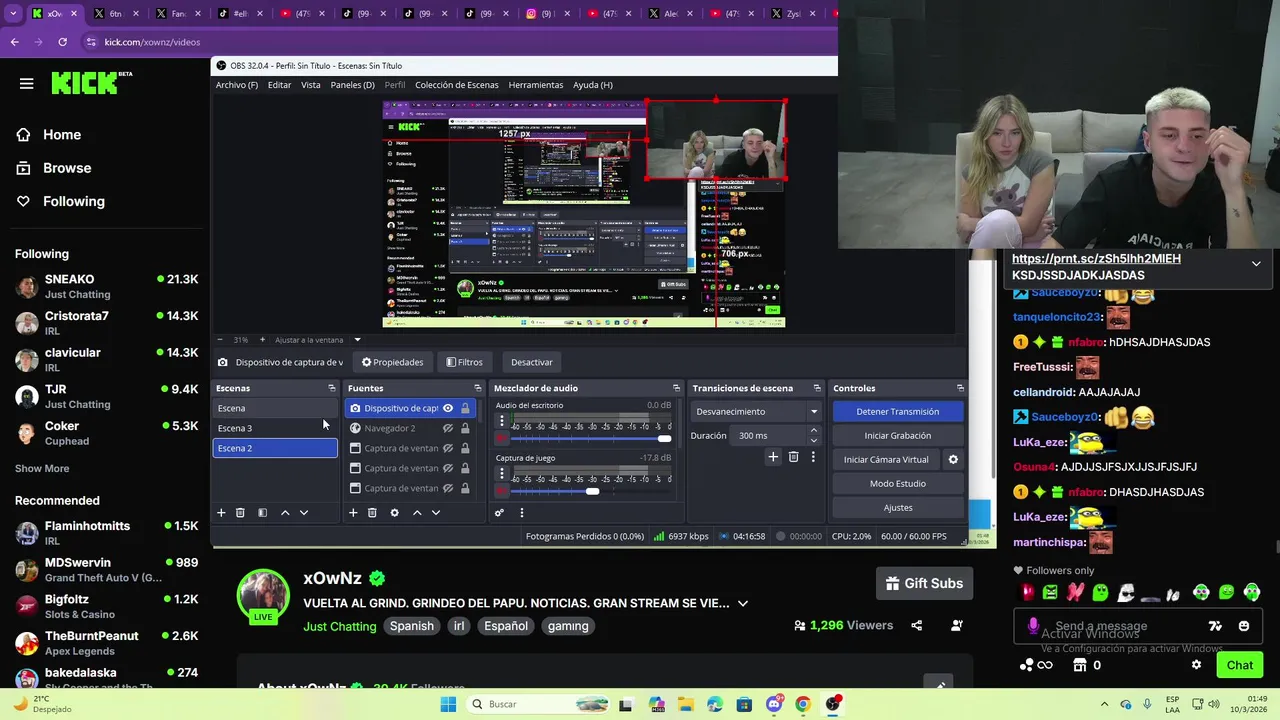Open audio mixer three-dot menu at bottom
Image resolution: width=1280 pixels, height=720 pixels.
pyautogui.click(x=521, y=513)
